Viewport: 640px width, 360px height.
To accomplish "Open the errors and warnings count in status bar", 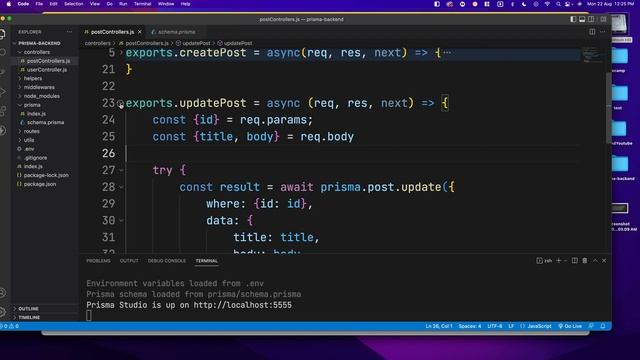I will [x=10, y=326].
